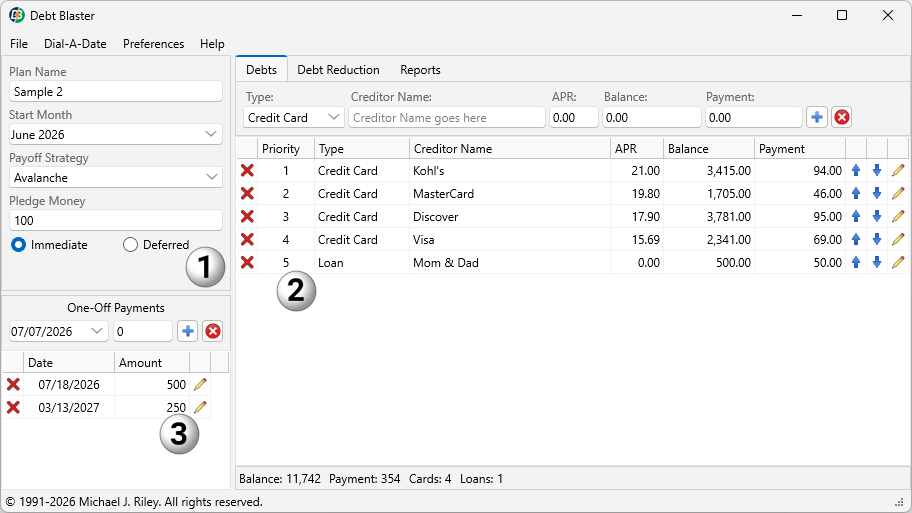Open the debt Type combo box
Viewport: 912px width, 513px height.
coord(294,117)
